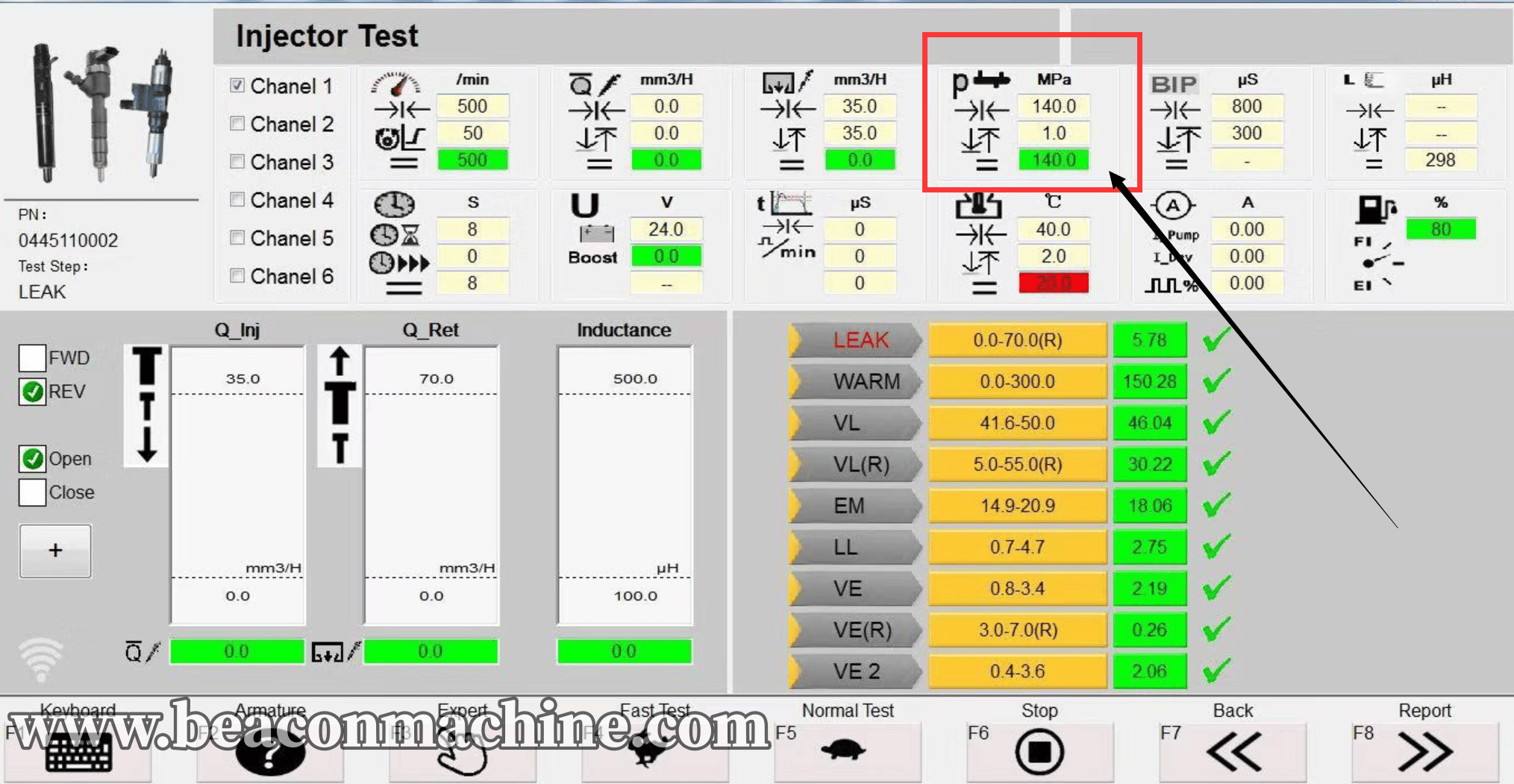Click the RPM gauge icon
The width and height of the screenshot is (1514, 784).
395,84
